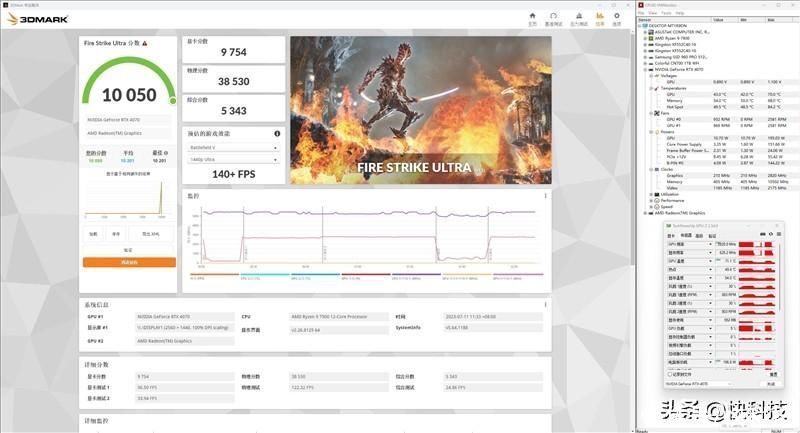Open the File menu in HWMonitor
The image size is (800, 433).
pyautogui.click(x=641, y=13)
